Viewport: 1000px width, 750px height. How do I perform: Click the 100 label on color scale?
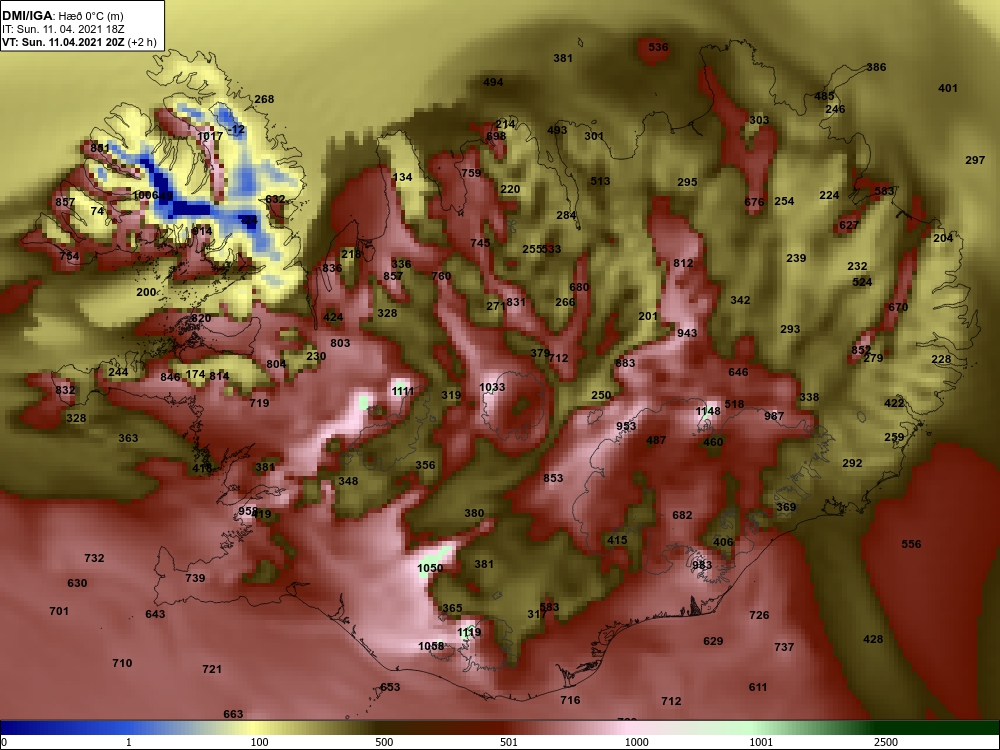(260, 742)
